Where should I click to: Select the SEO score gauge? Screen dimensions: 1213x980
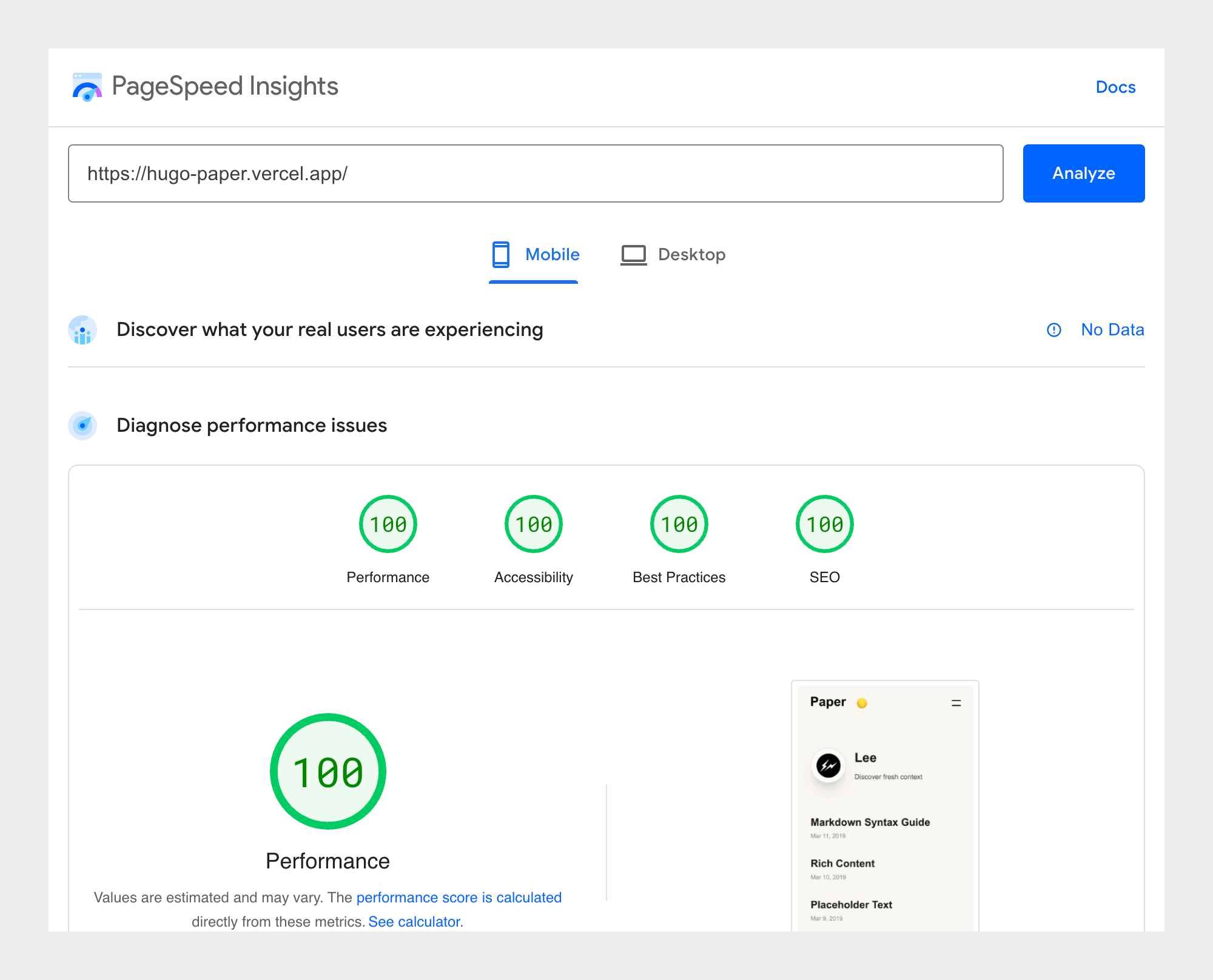coord(824,525)
